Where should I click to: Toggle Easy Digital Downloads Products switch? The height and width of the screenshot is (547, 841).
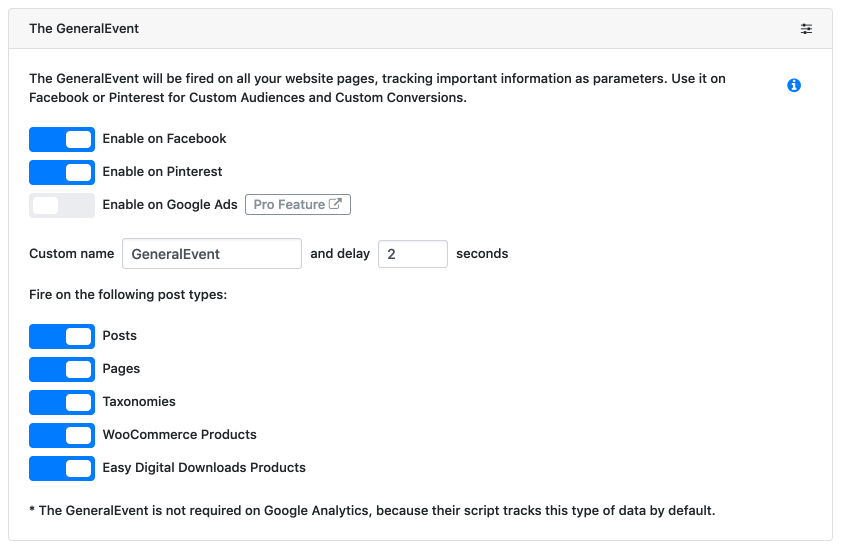tap(62, 468)
